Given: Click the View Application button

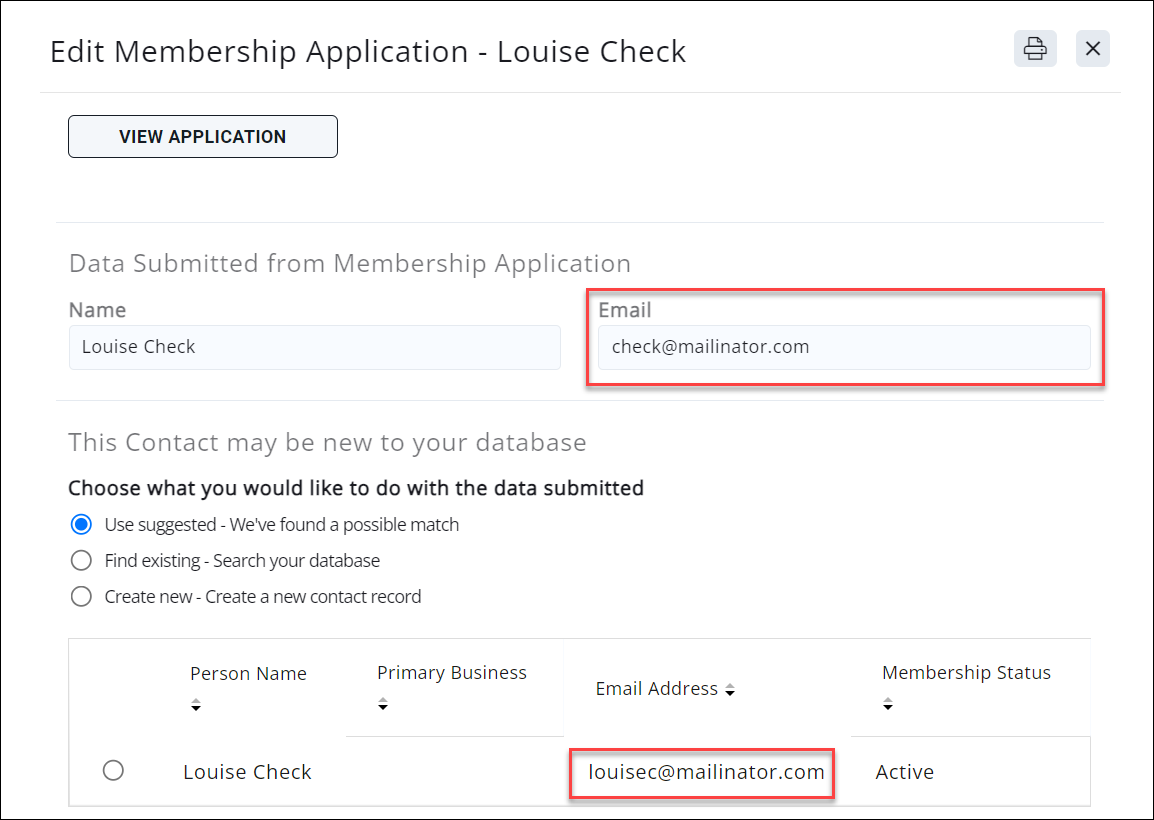Looking at the screenshot, I should coord(203,137).
